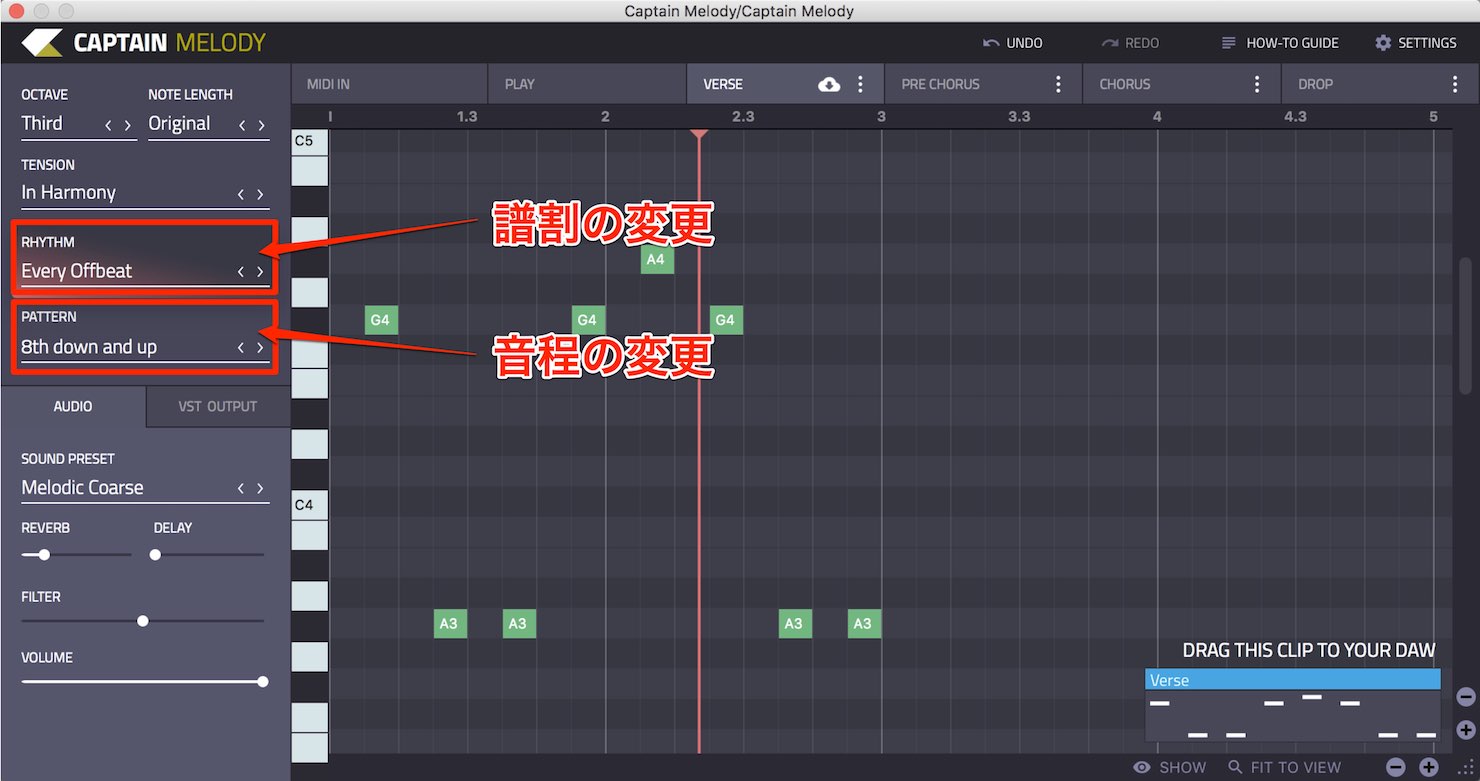Click the Delay slider handle
1480x781 pixels.
coord(155,554)
